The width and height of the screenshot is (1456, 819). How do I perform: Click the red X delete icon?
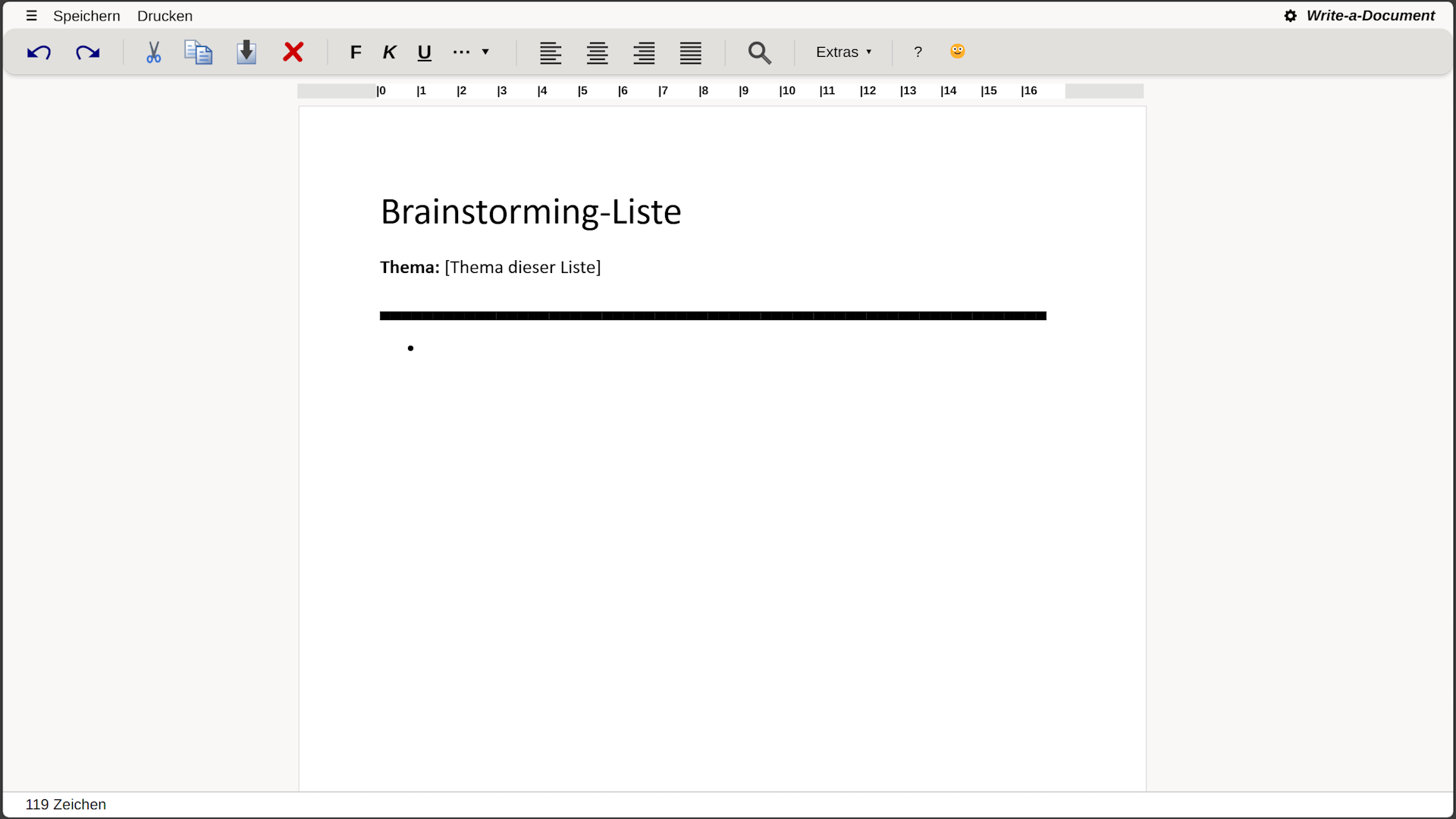(293, 52)
